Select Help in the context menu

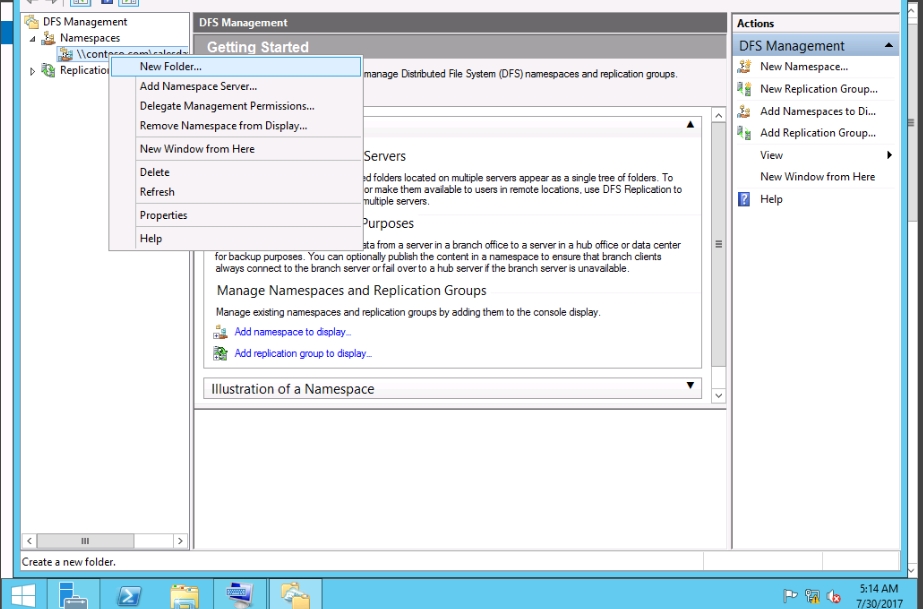(x=236, y=238)
